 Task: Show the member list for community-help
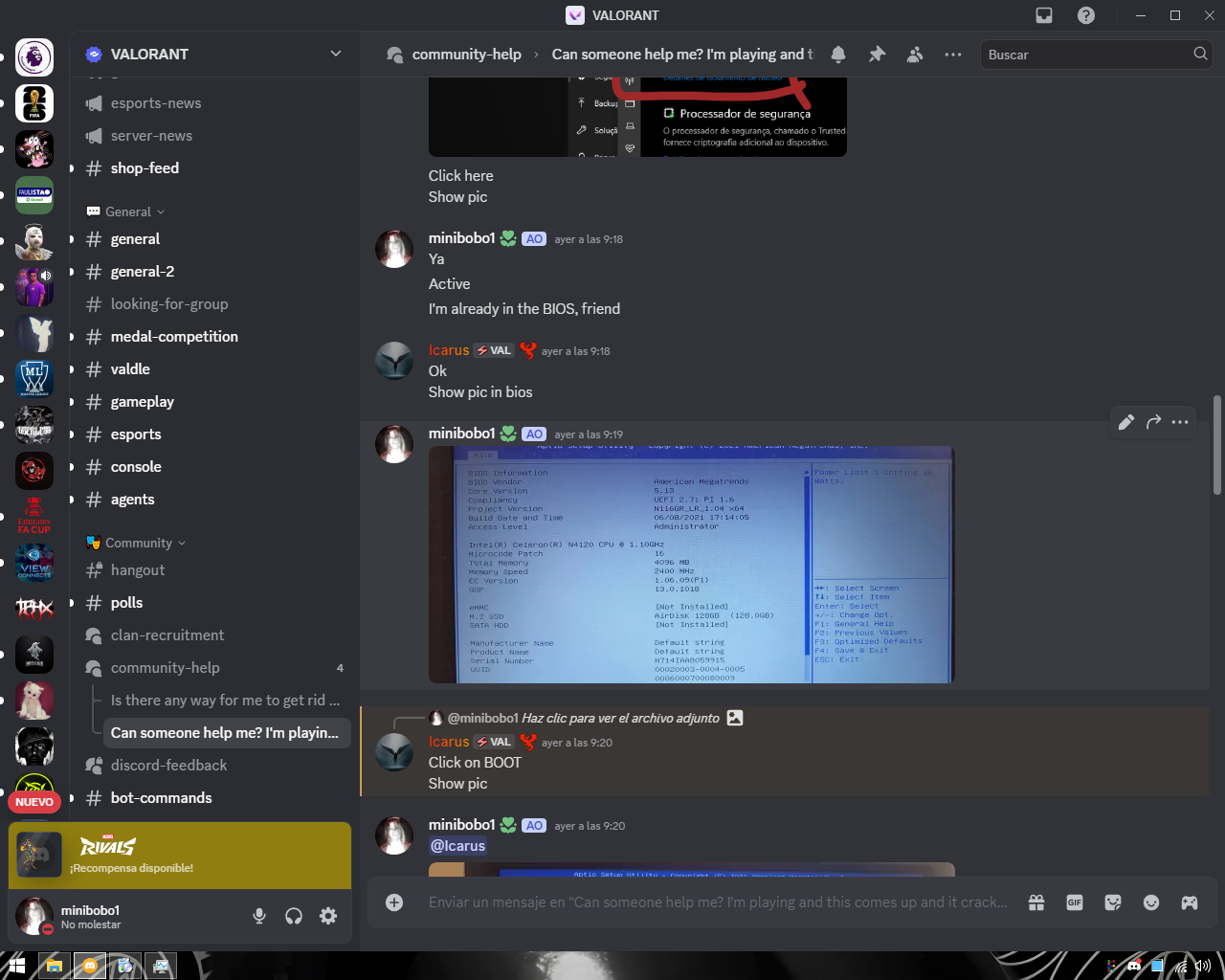click(914, 55)
